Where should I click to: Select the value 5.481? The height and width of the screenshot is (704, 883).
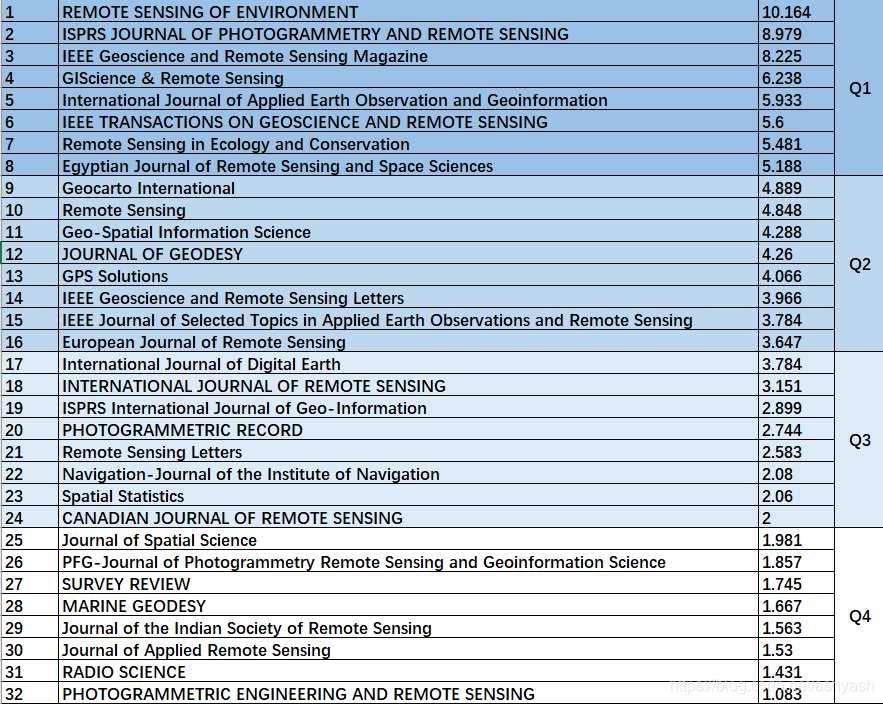click(x=796, y=144)
